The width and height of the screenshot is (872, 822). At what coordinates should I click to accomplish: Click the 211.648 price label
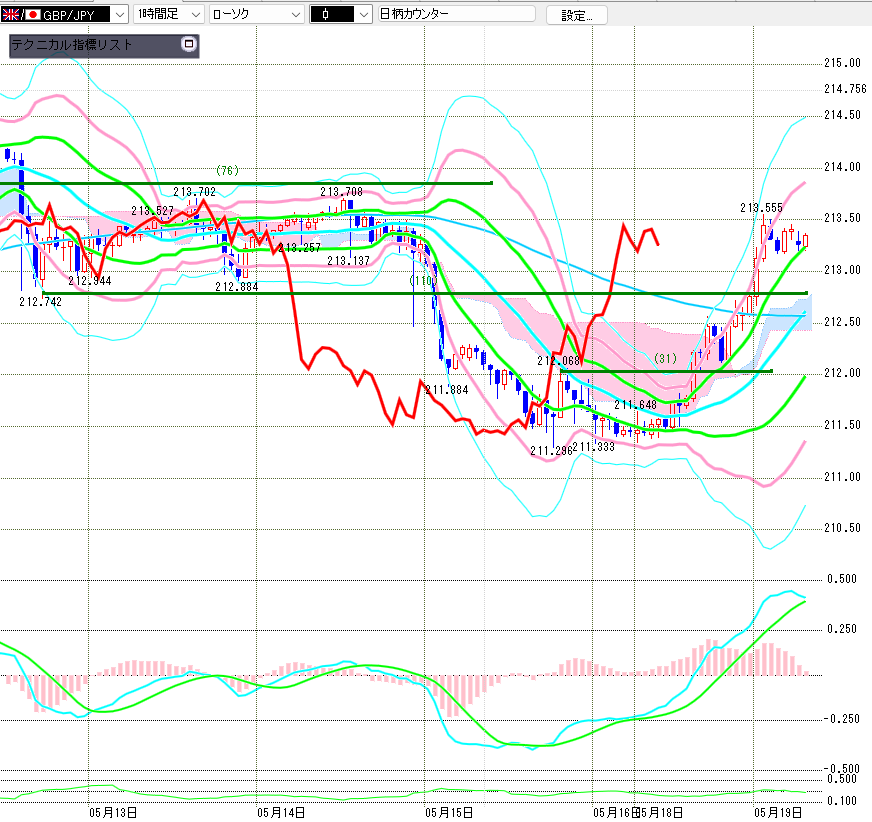[635, 405]
